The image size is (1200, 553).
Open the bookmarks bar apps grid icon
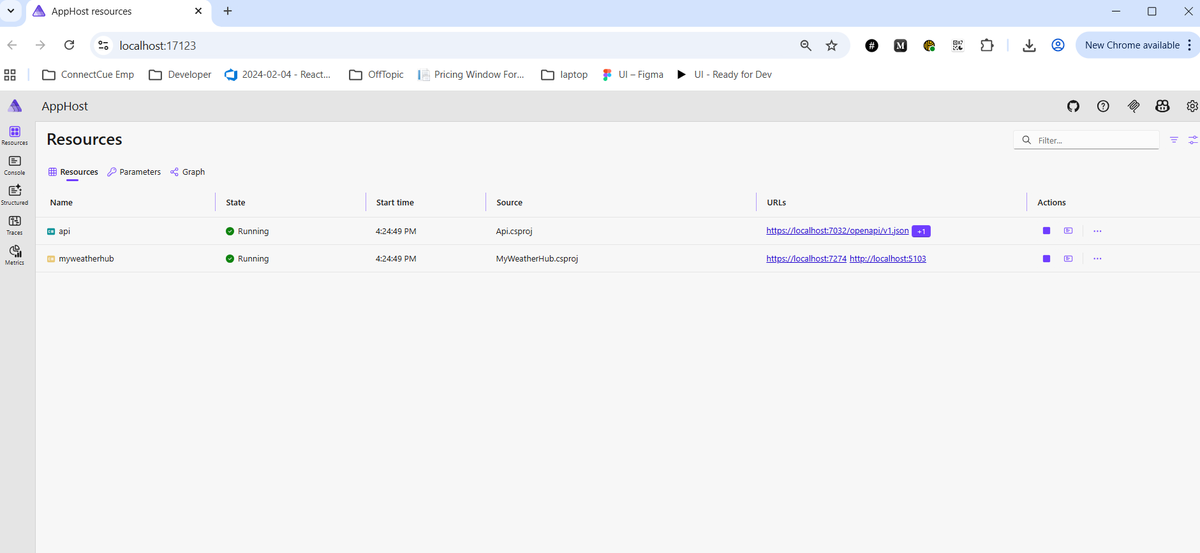11,74
